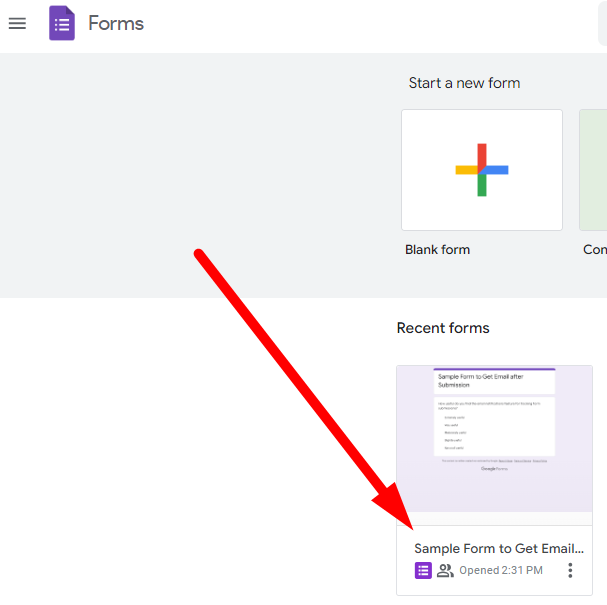
Task: Click the question text in form preview
Action: click(x=488, y=403)
